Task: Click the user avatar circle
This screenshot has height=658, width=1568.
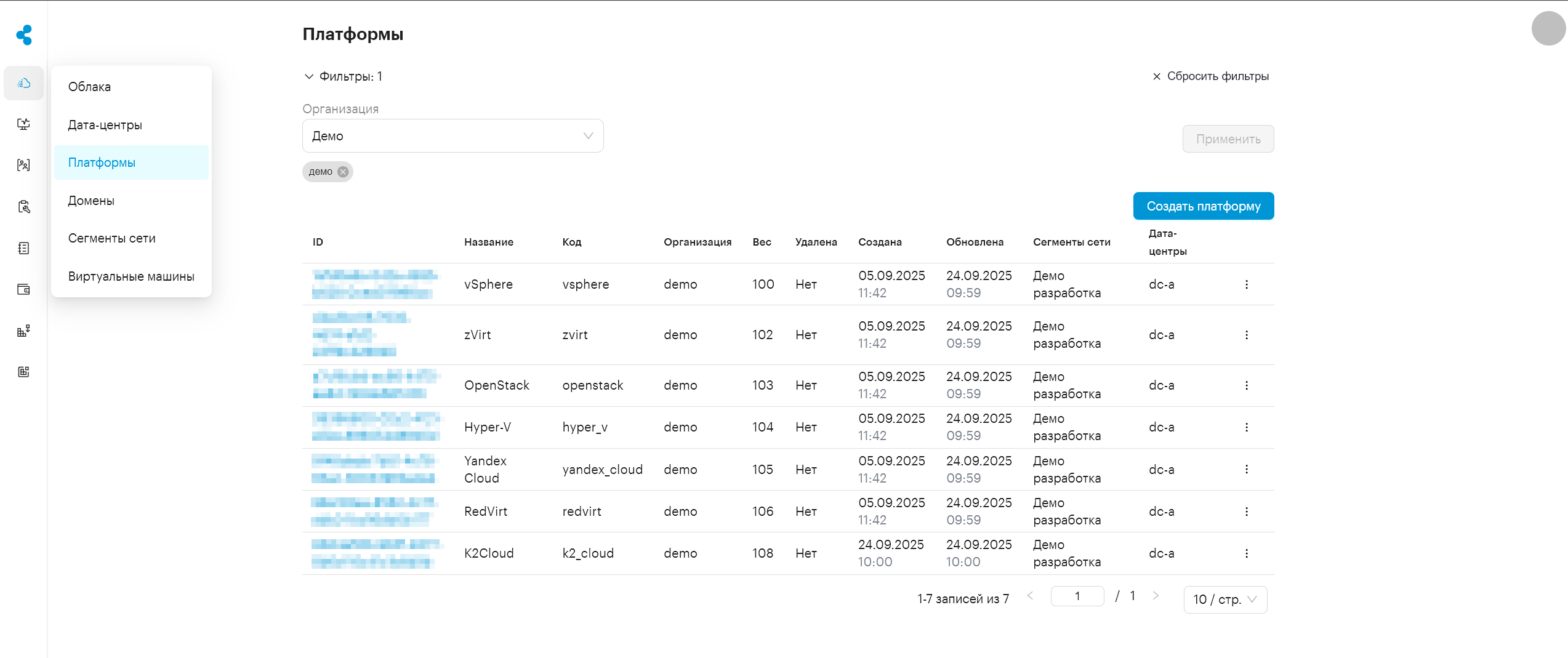Action: pyautogui.click(x=1549, y=28)
